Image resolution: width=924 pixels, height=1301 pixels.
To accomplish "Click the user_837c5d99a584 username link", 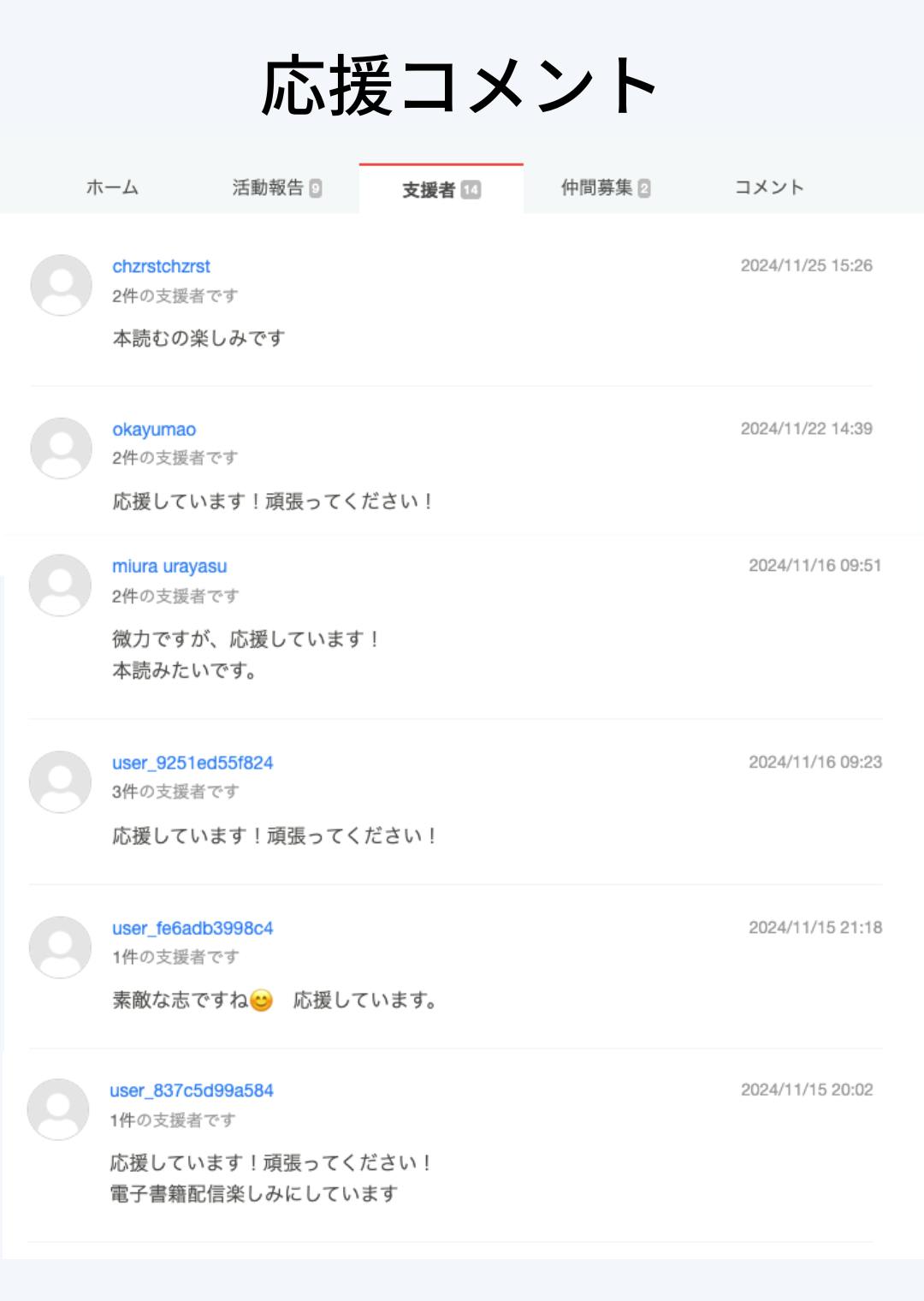I will click(x=192, y=1090).
